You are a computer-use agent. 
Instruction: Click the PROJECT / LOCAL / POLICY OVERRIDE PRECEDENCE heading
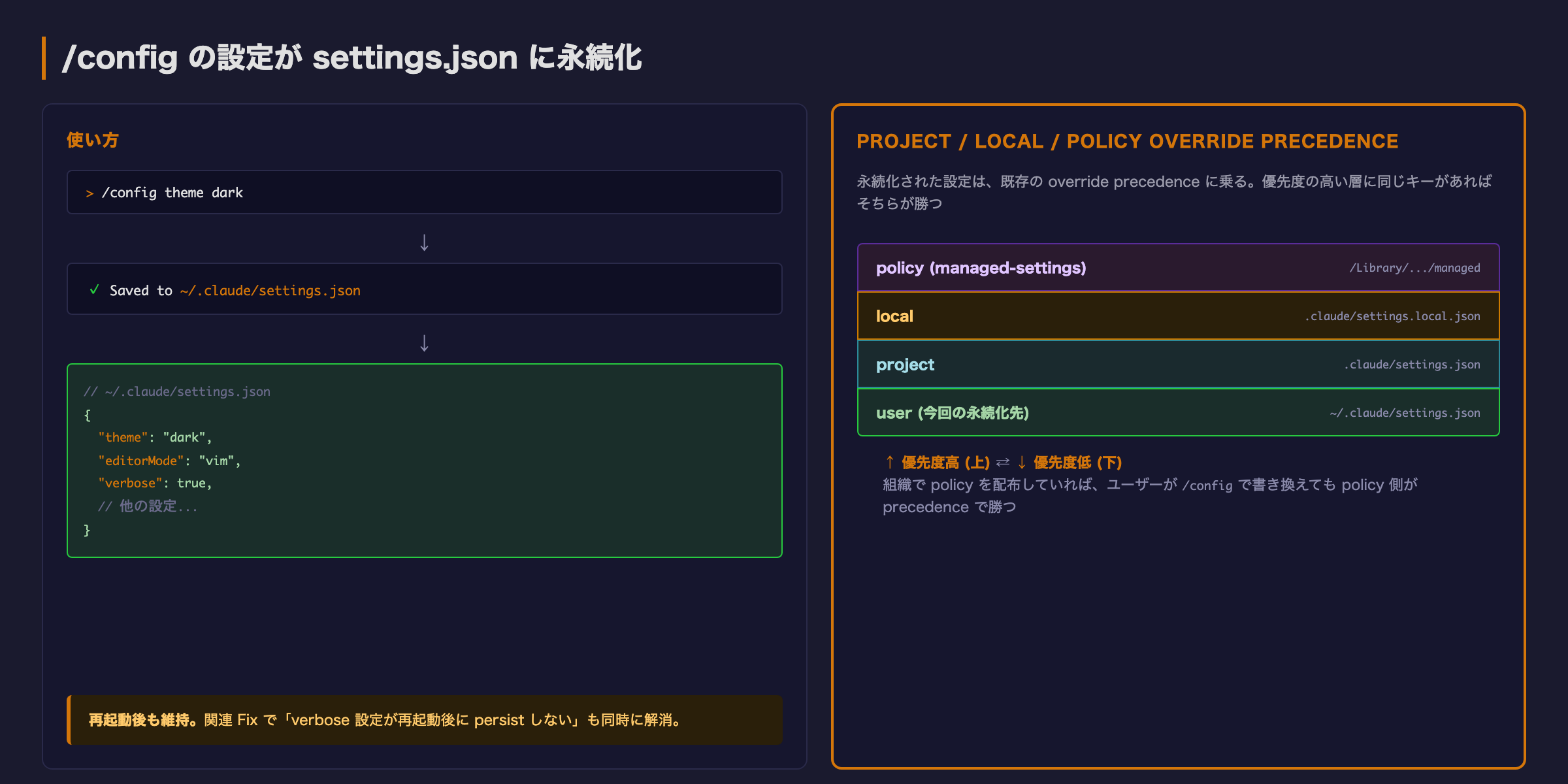point(1128,141)
